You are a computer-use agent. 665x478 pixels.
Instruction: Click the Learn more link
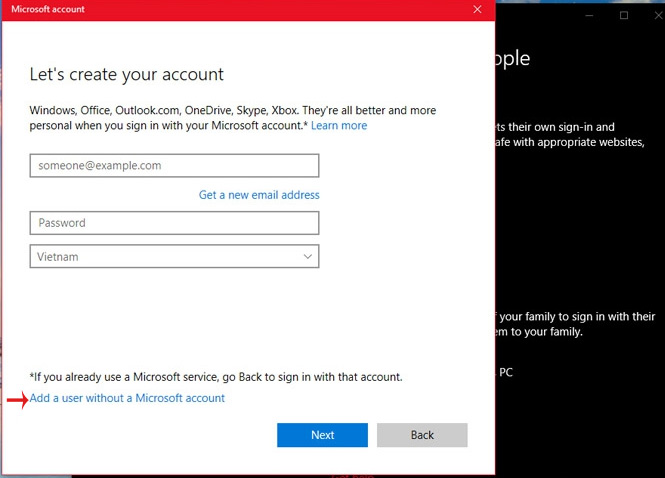click(339, 126)
